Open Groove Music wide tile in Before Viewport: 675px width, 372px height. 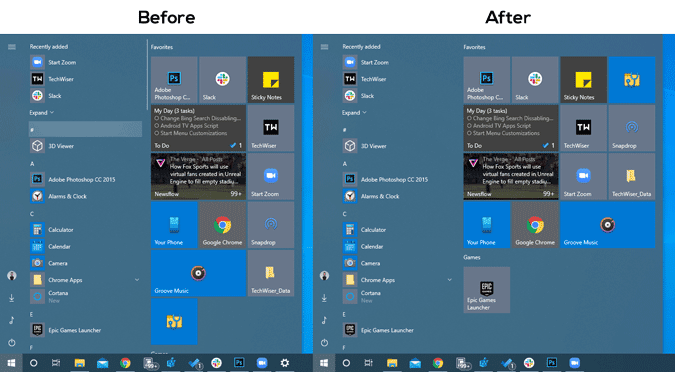pos(198,273)
